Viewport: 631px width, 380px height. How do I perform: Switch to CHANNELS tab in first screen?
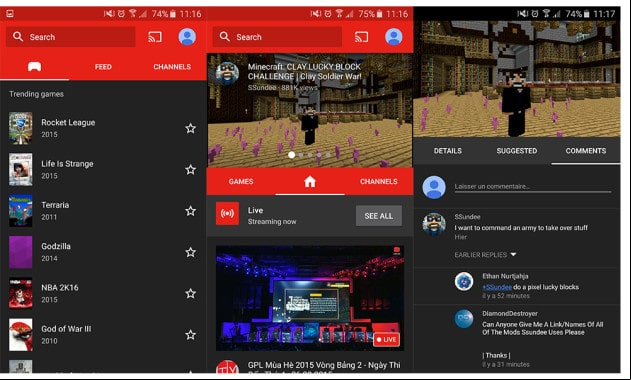[x=172, y=67]
